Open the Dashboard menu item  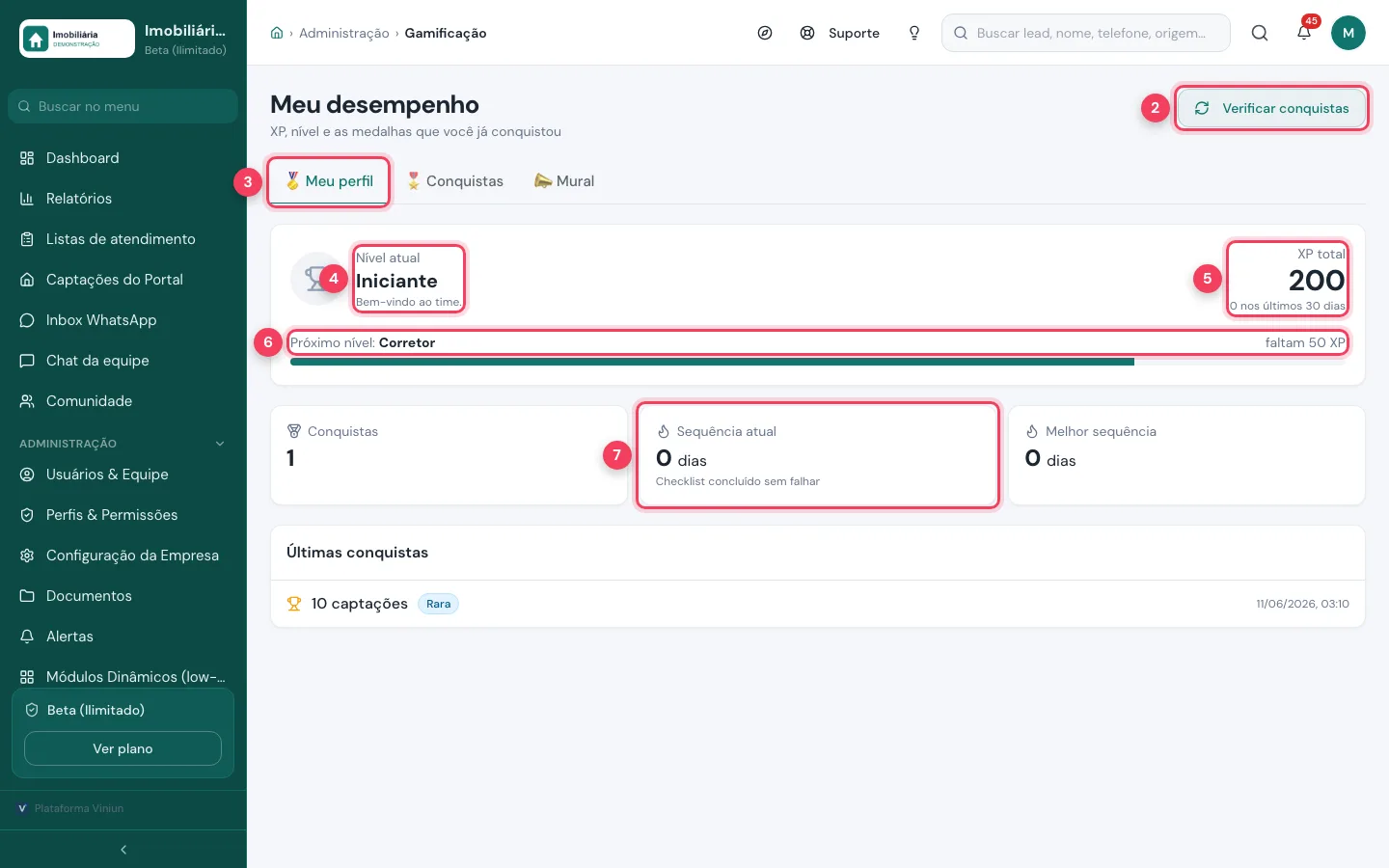(123, 158)
